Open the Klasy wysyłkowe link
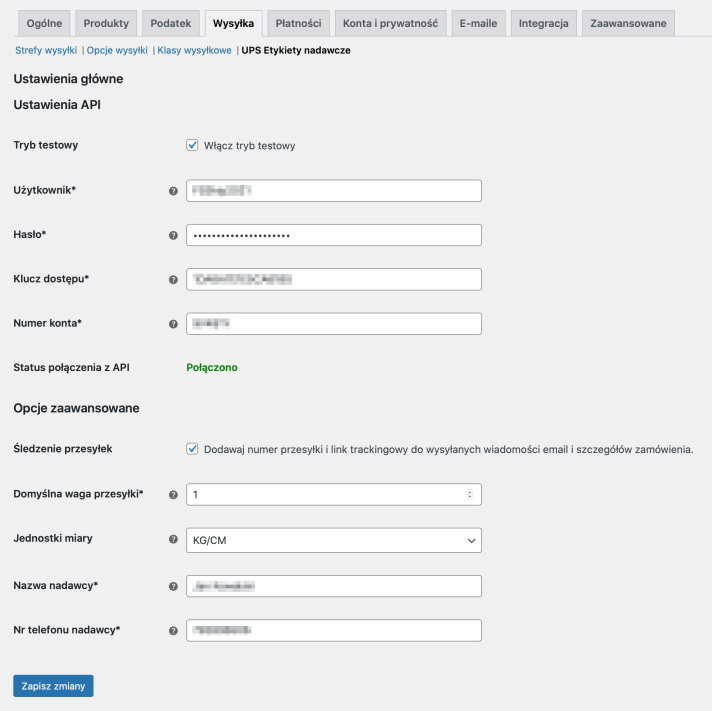The image size is (712, 711). (194, 50)
